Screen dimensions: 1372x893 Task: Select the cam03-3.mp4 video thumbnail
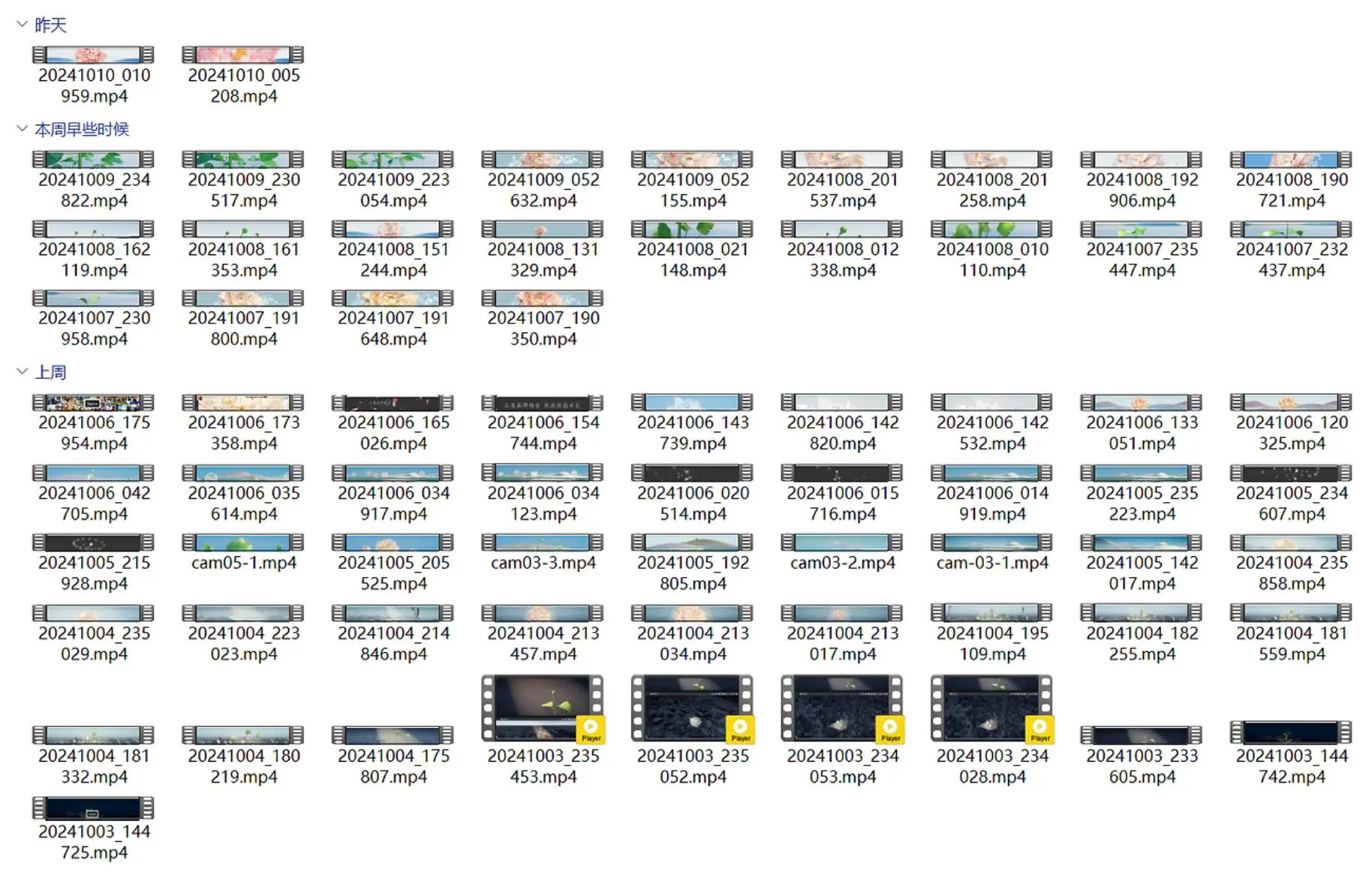click(543, 543)
